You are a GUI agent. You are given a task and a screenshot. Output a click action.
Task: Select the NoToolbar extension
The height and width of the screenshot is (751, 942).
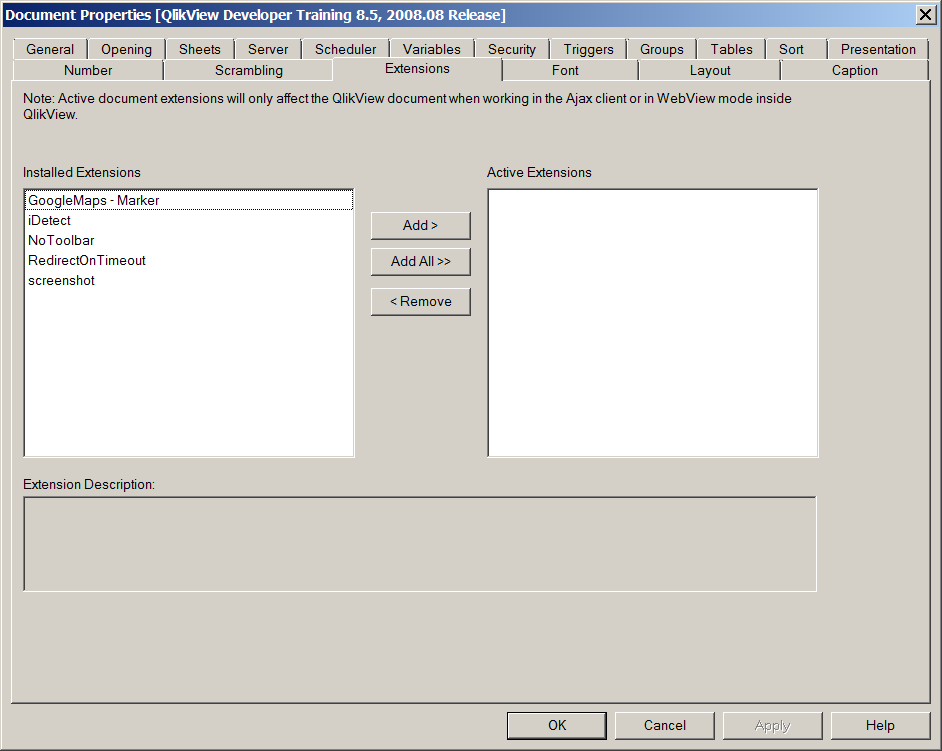tap(189, 240)
